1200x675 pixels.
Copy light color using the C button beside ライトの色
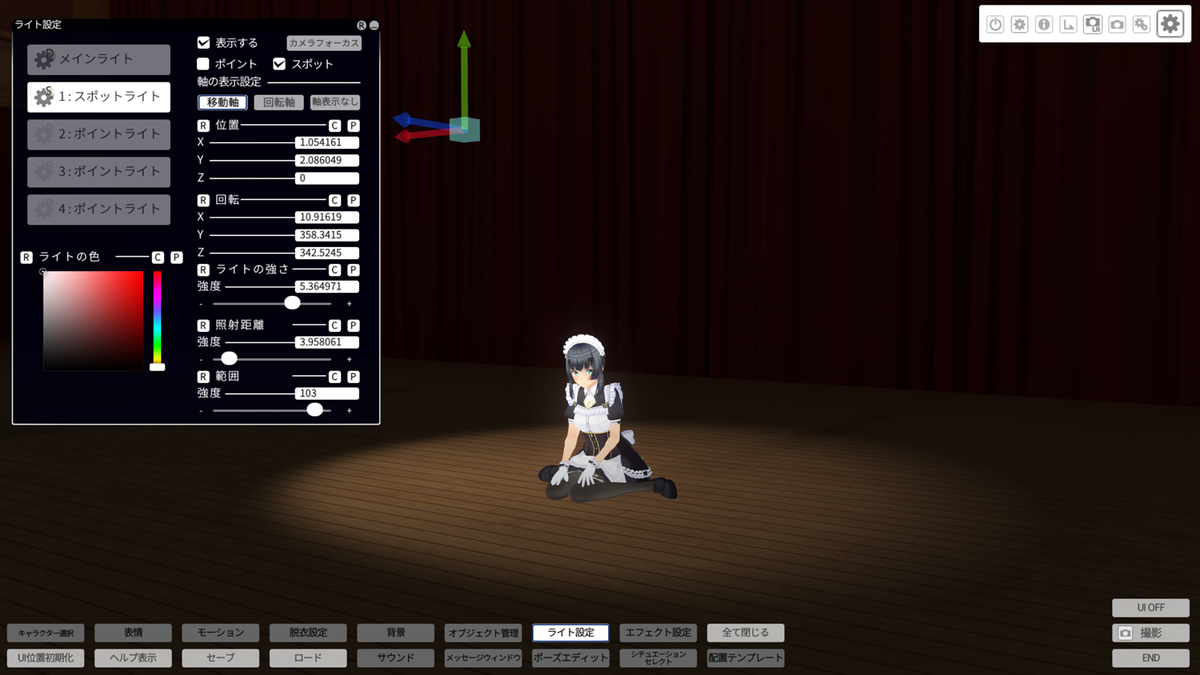point(158,257)
